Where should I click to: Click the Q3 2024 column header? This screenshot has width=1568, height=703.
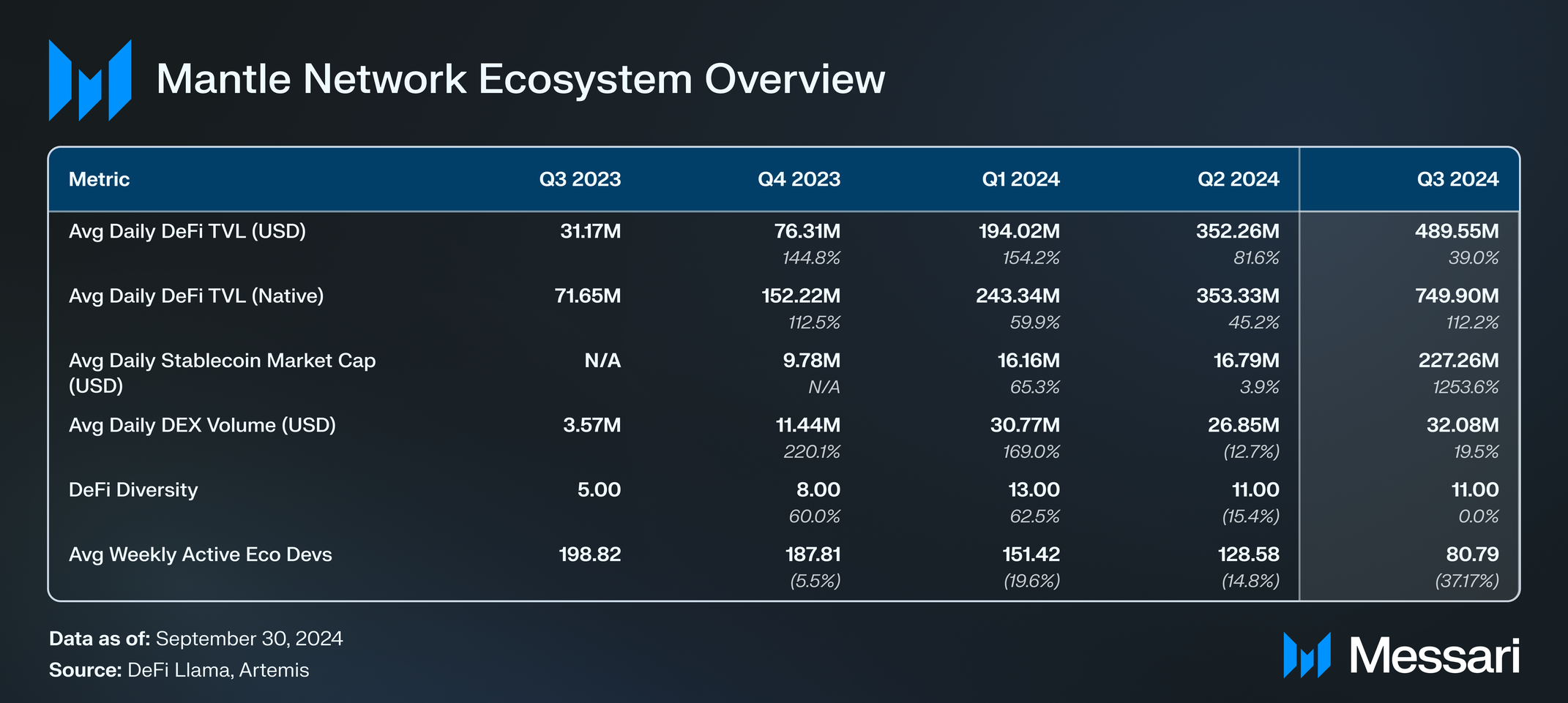point(1457,179)
